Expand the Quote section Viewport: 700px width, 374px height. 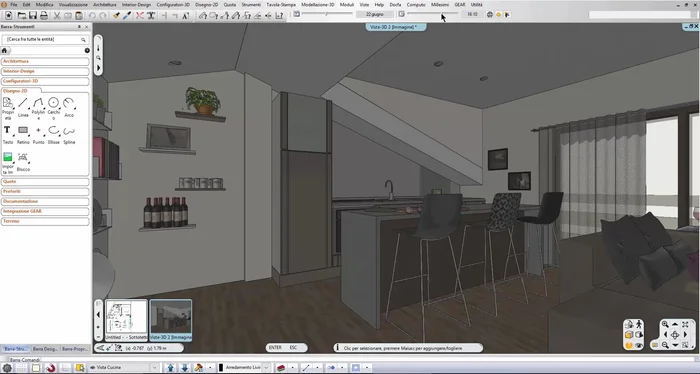point(45,182)
